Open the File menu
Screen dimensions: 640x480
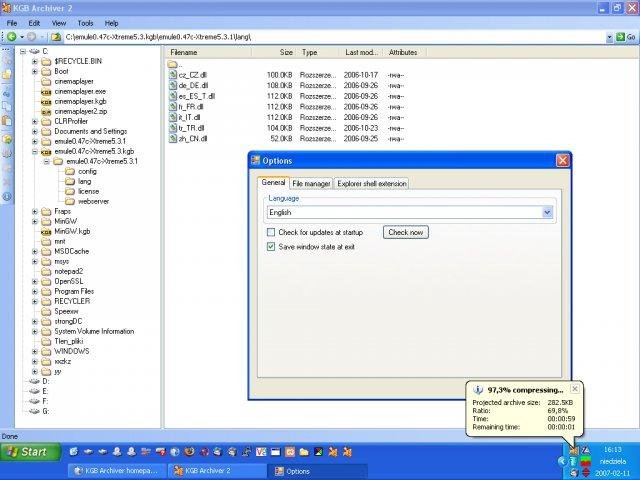pos(12,23)
